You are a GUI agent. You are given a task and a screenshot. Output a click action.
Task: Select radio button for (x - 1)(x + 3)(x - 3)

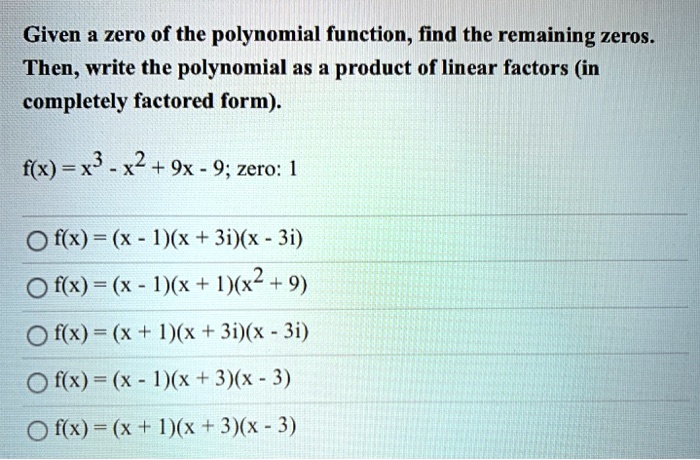37,383
